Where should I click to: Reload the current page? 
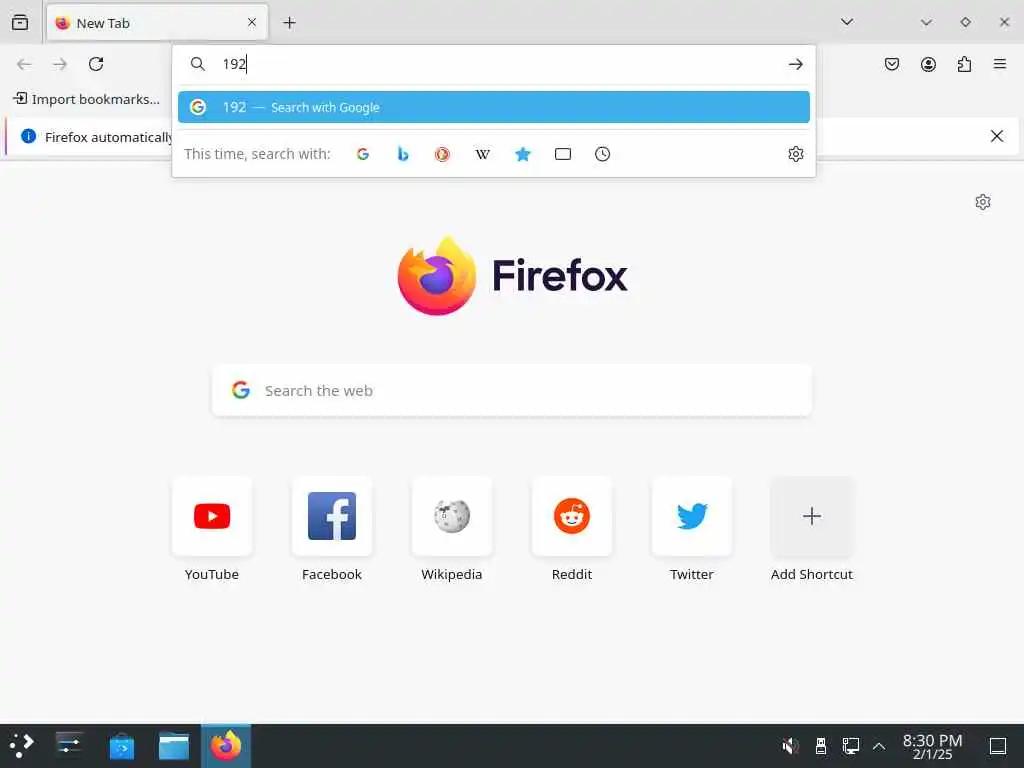pos(96,64)
